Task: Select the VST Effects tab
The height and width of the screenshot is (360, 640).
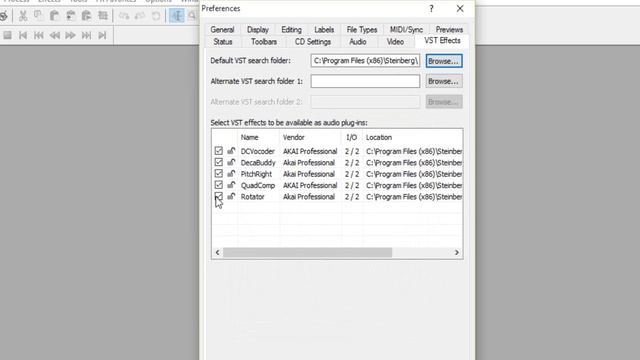Action: [x=442, y=41]
